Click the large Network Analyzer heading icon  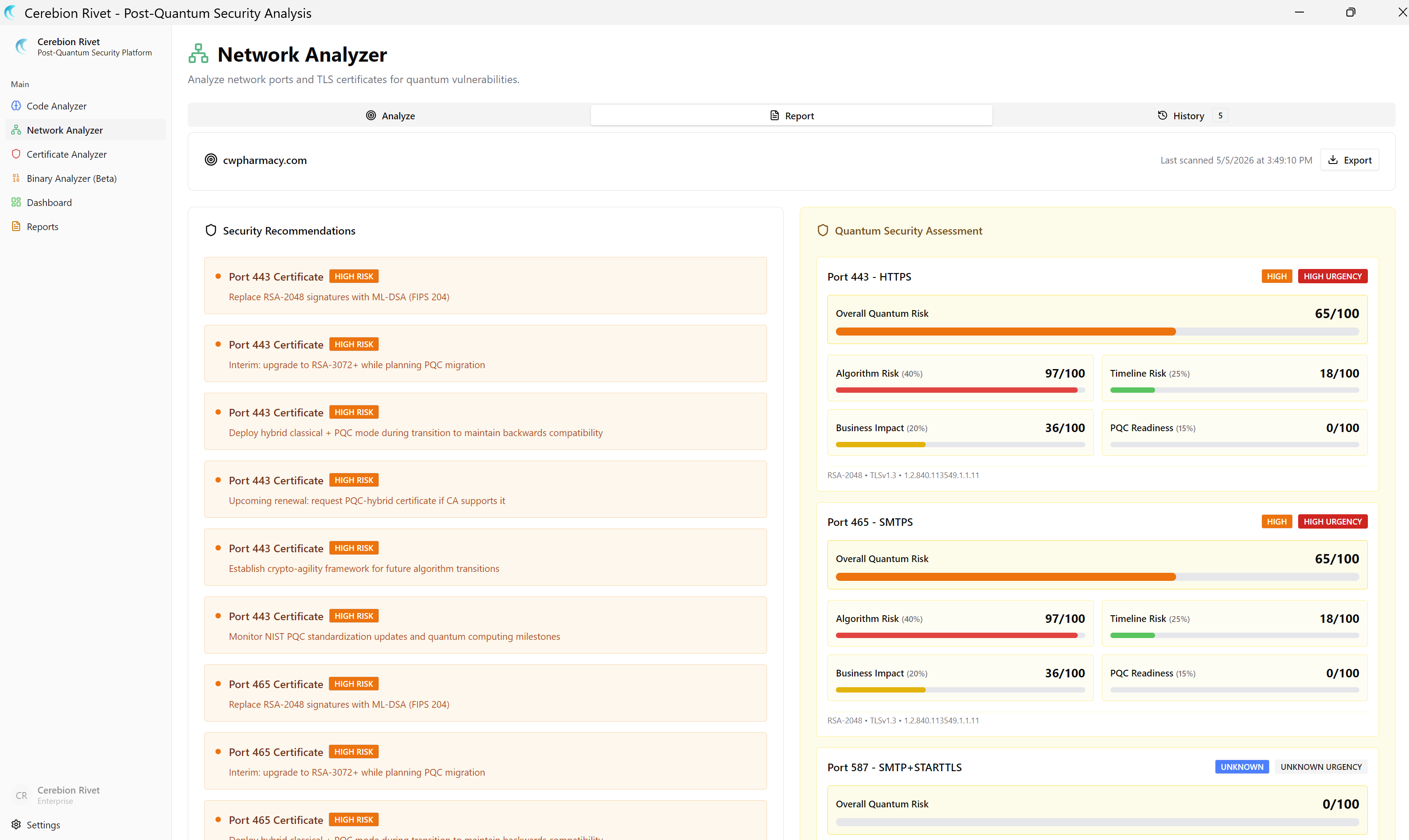pos(198,54)
